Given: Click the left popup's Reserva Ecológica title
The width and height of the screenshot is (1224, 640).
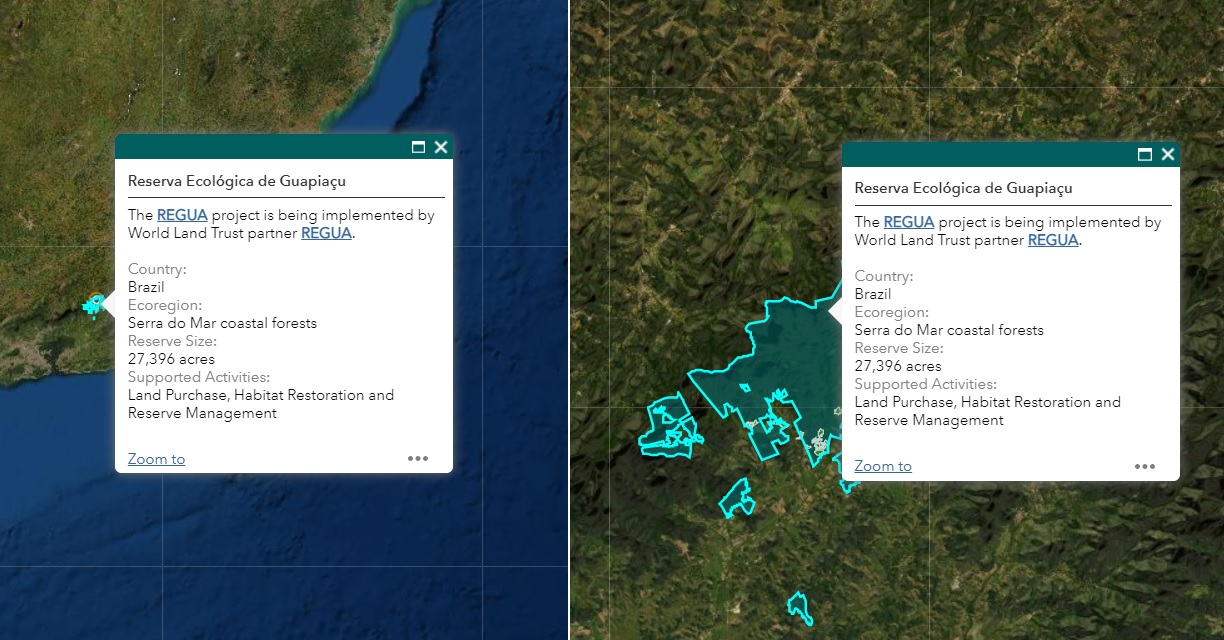Looking at the screenshot, I should click(237, 181).
